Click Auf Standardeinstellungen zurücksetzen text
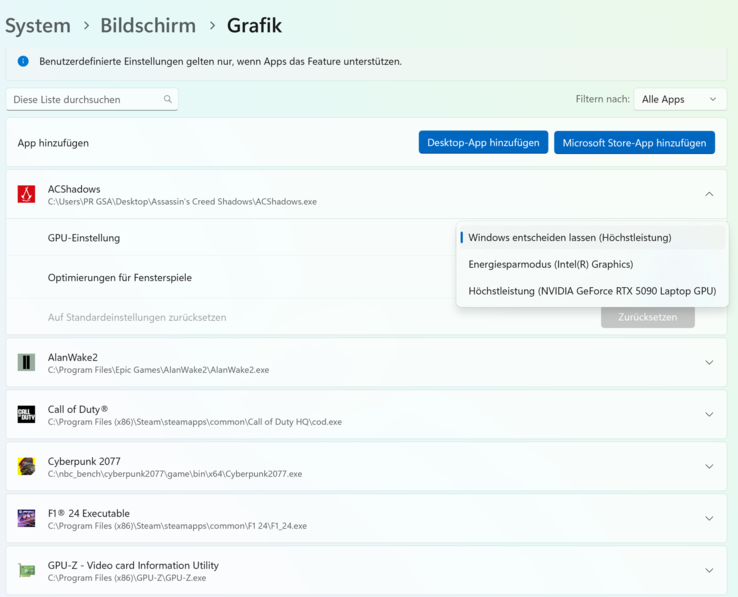Screen dimensions: 738x597 tap(137, 317)
